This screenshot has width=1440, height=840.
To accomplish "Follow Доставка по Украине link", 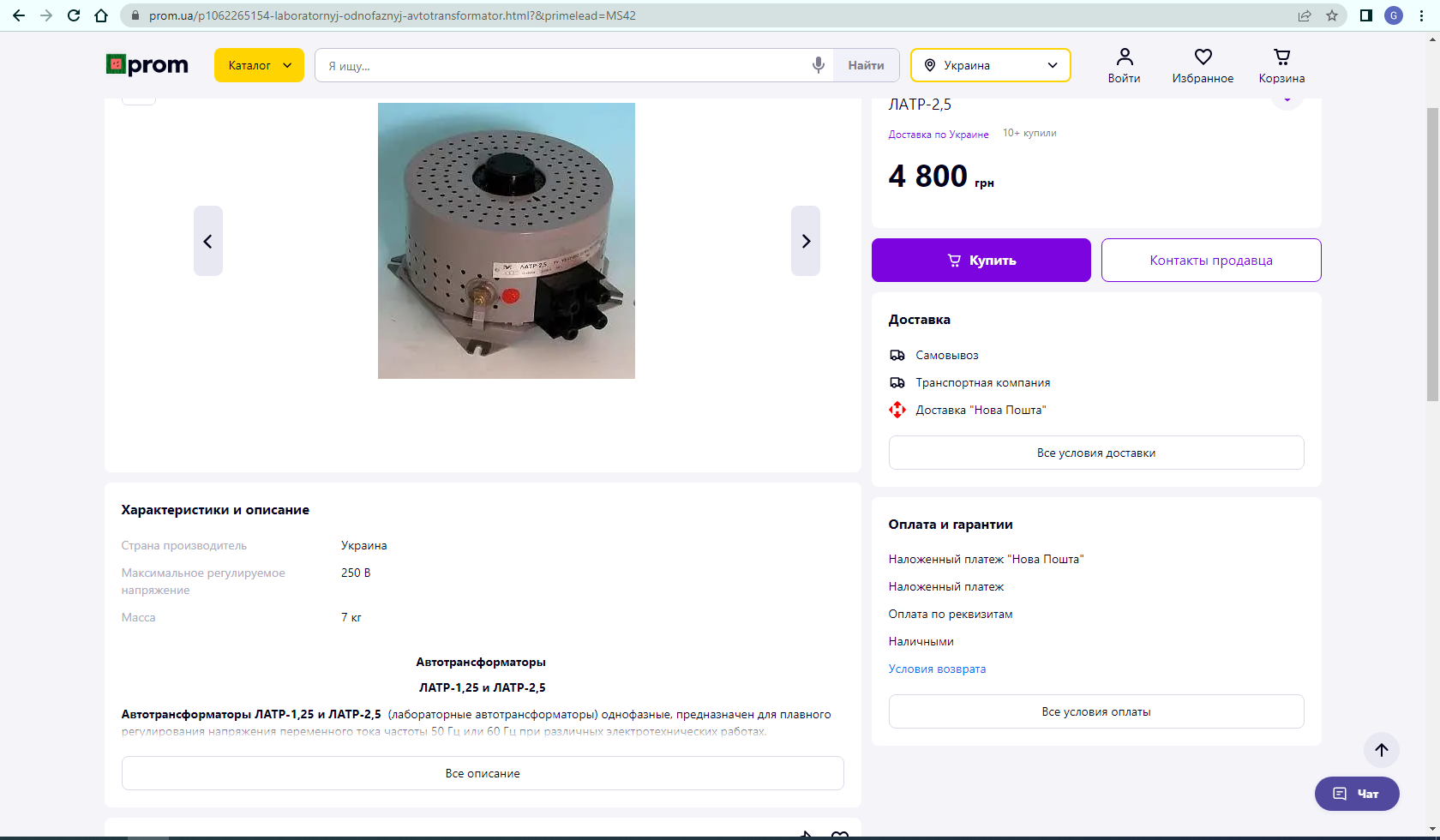I will pos(939,135).
